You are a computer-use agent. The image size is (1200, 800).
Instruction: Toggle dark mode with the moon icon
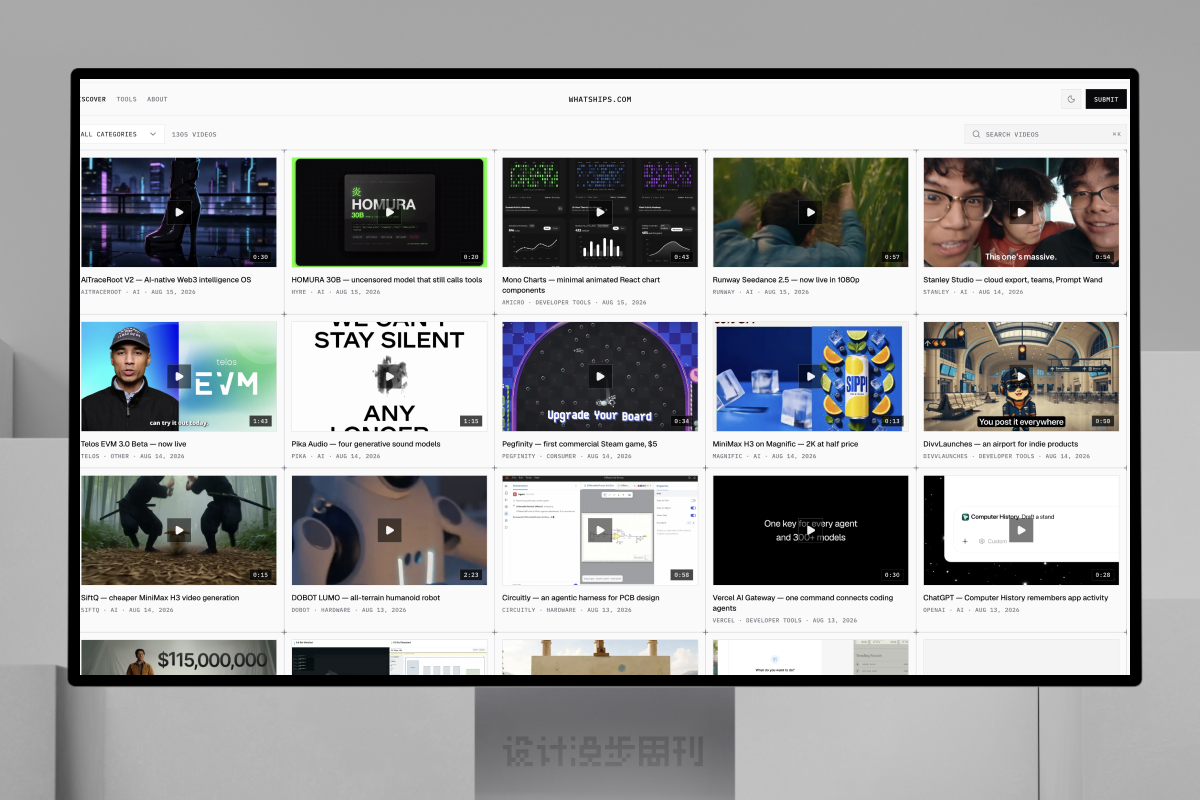[x=1071, y=99]
